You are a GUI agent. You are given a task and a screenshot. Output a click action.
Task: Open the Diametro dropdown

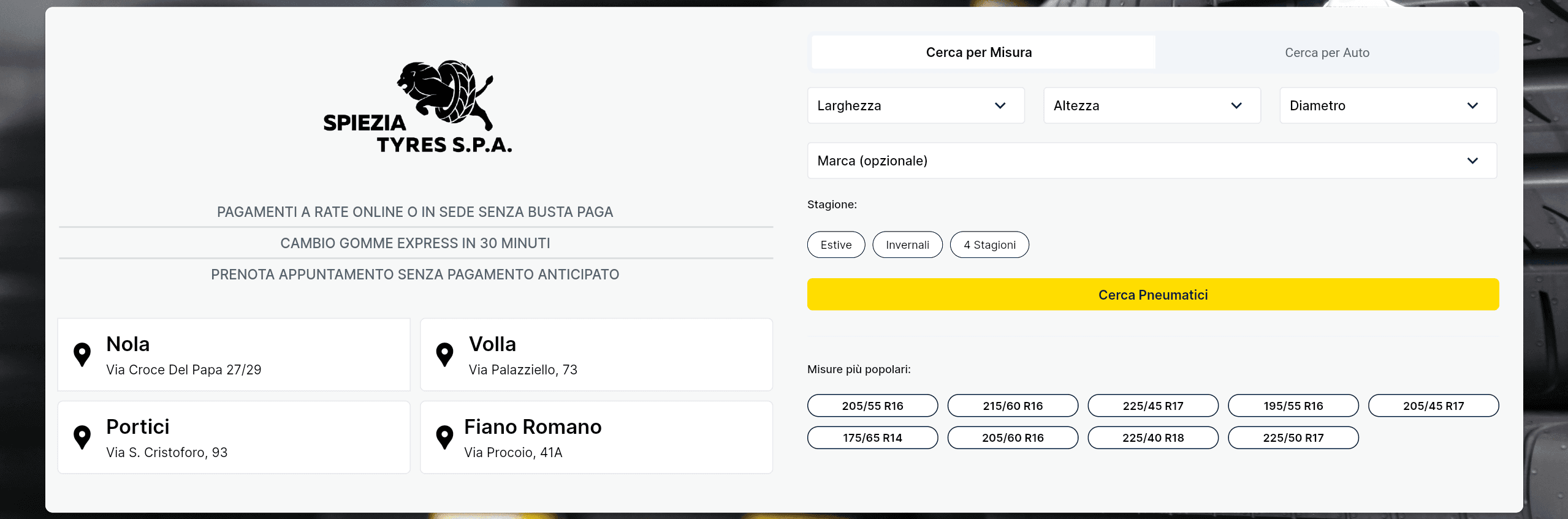point(1387,105)
